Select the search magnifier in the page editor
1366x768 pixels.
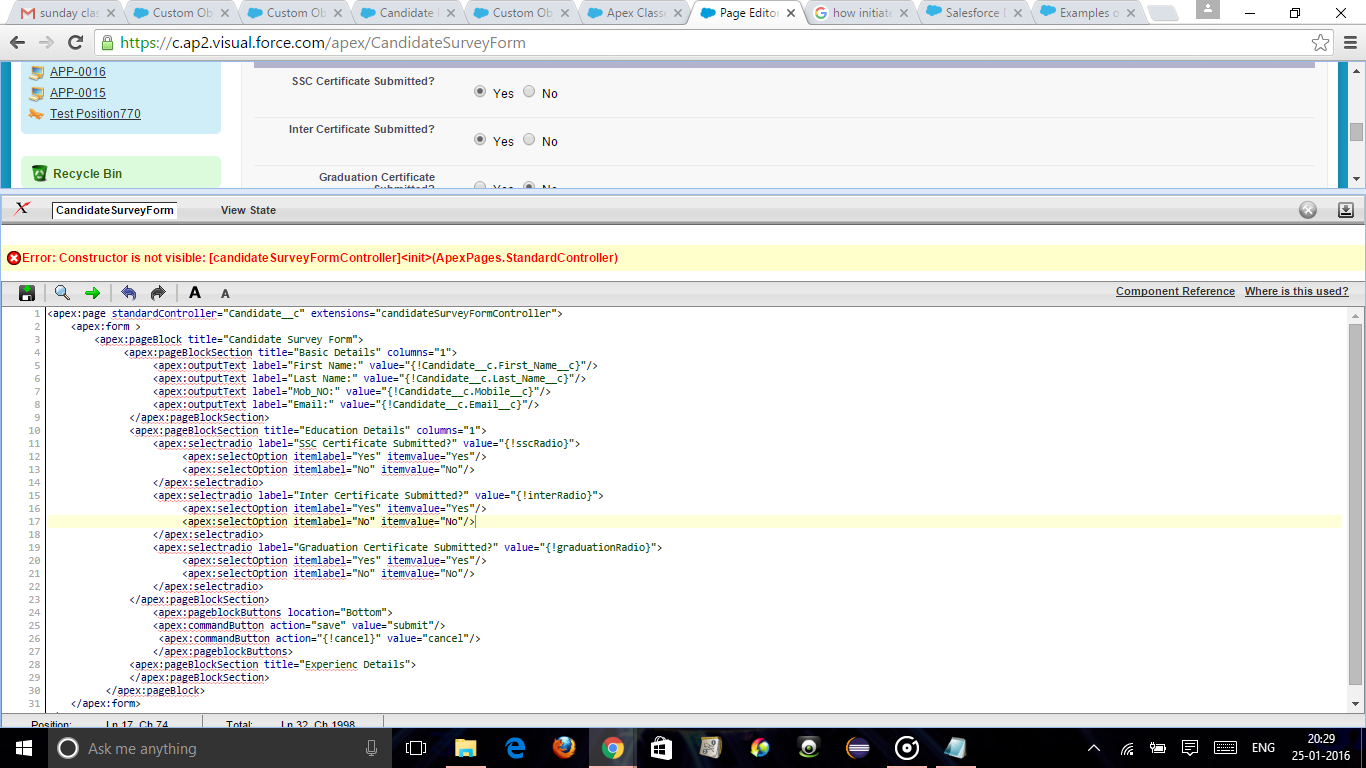tap(60, 292)
